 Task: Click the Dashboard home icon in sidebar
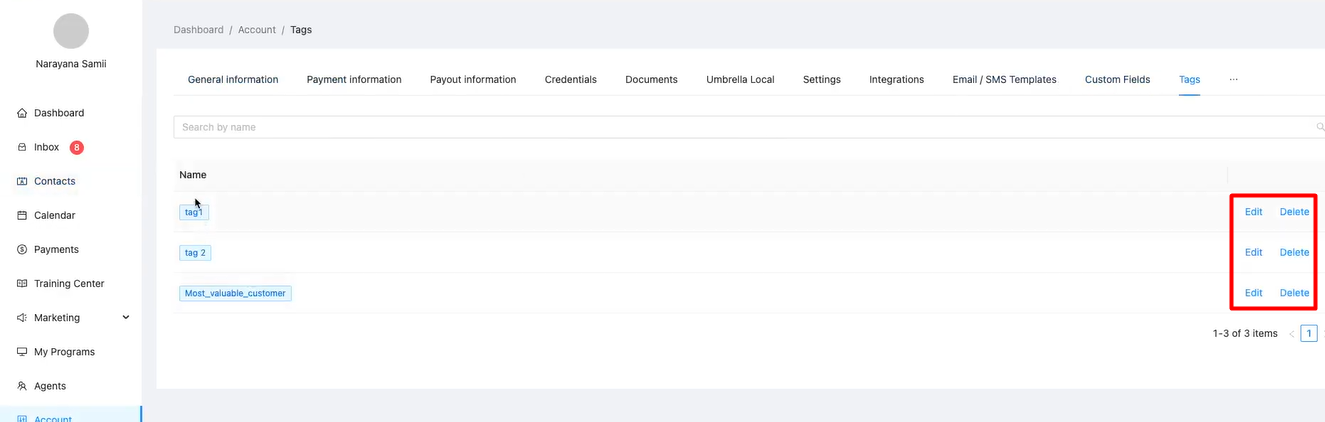click(22, 113)
